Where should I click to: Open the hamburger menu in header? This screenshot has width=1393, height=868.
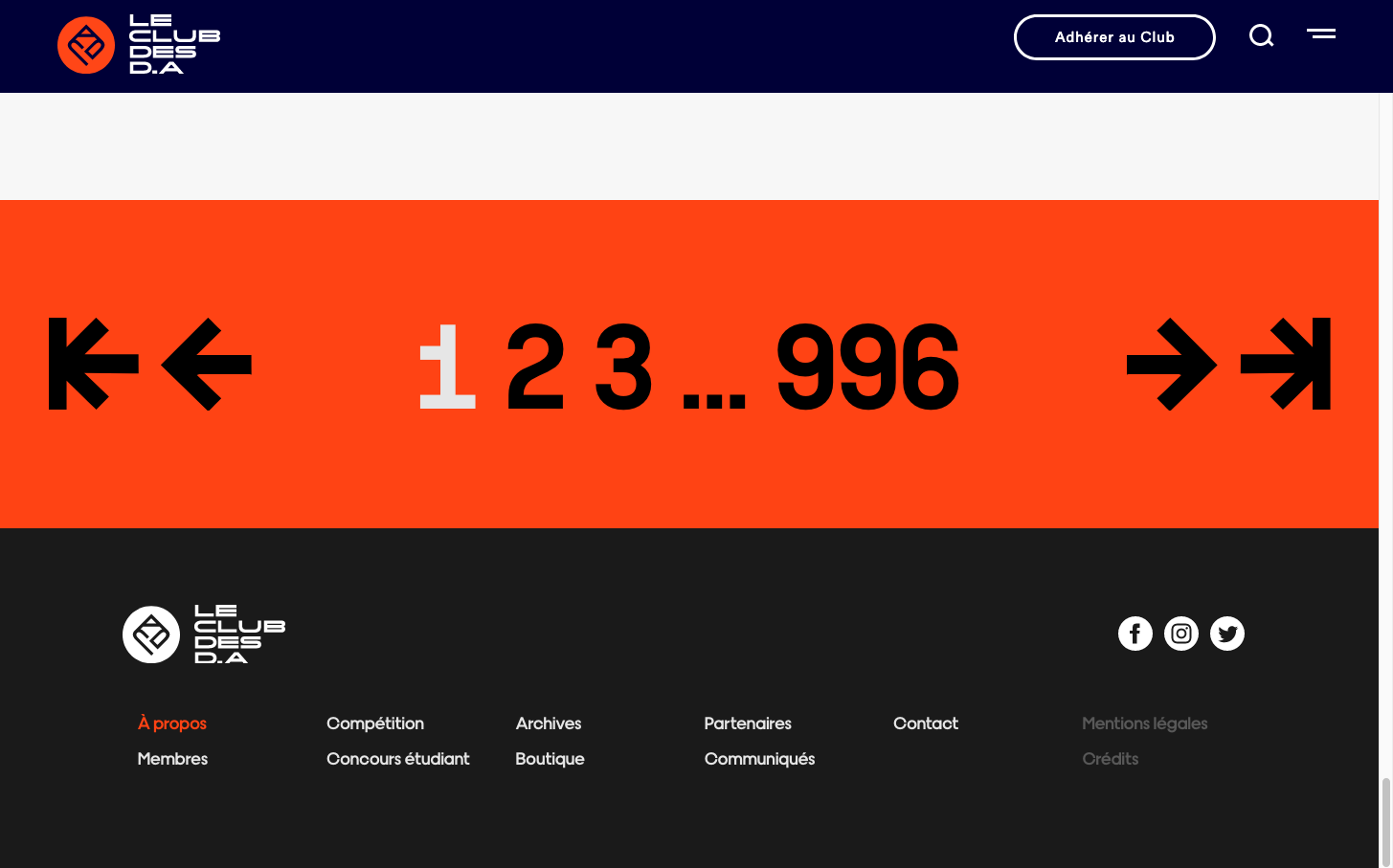(x=1321, y=33)
